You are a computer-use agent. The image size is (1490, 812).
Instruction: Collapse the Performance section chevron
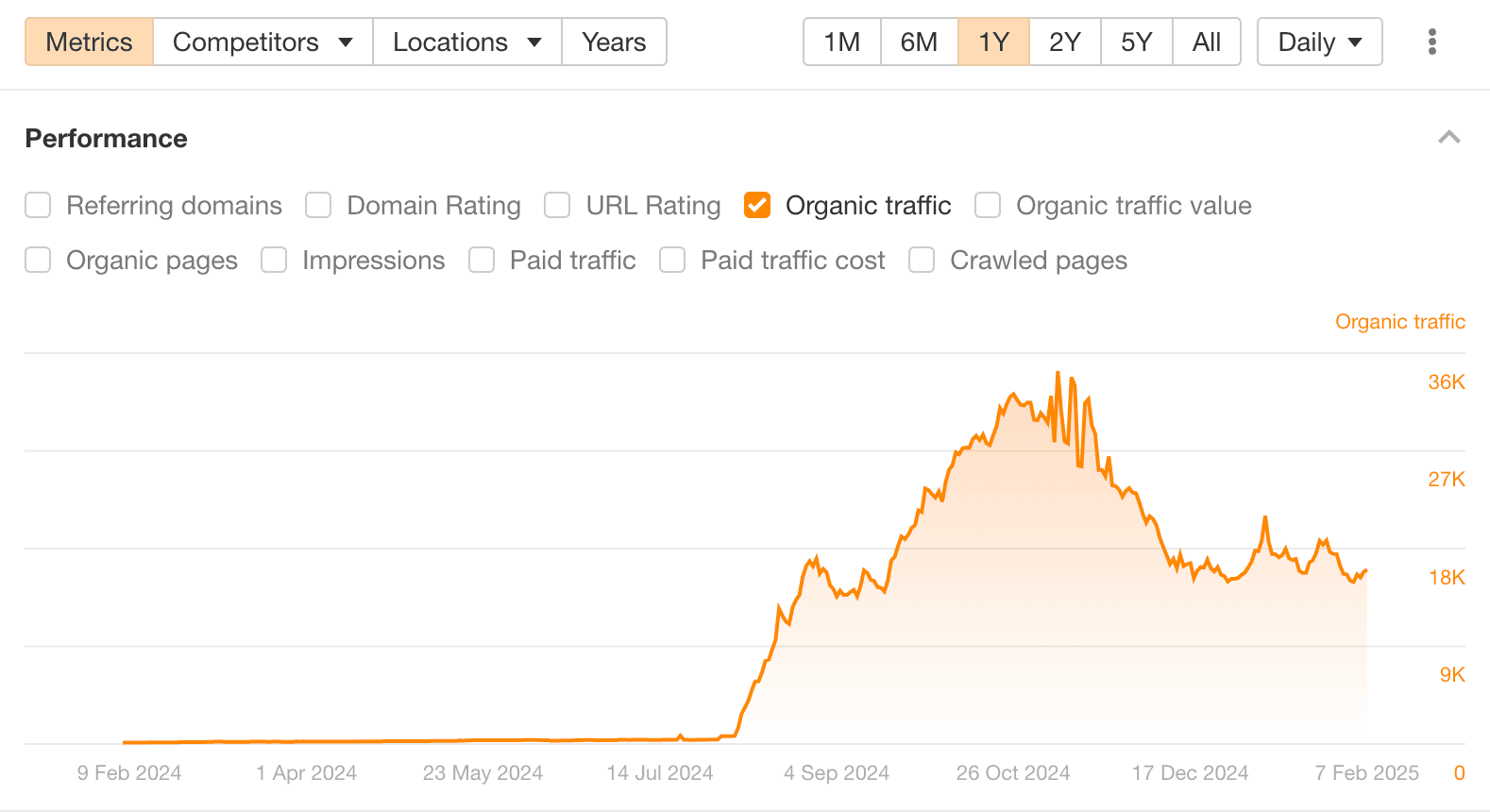click(x=1448, y=138)
